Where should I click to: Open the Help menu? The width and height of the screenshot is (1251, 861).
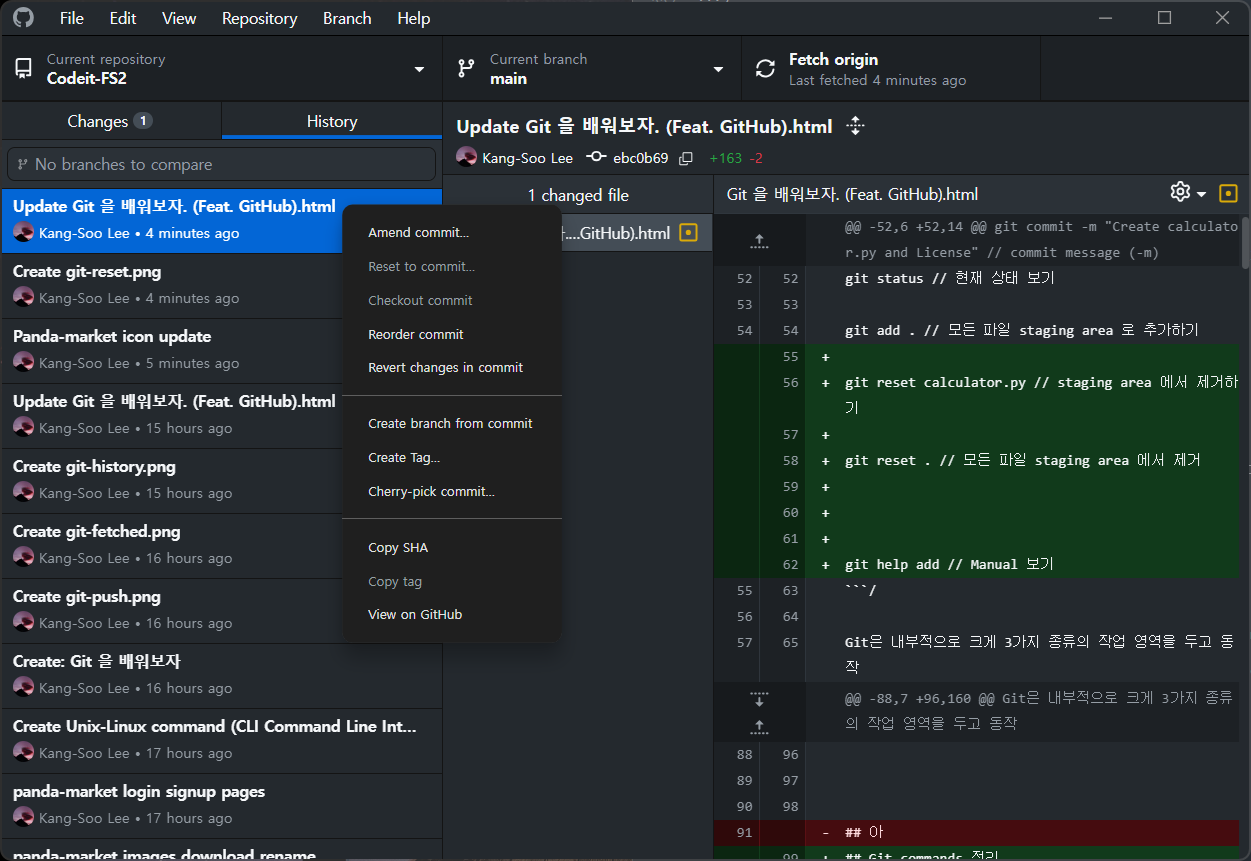point(414,18)
